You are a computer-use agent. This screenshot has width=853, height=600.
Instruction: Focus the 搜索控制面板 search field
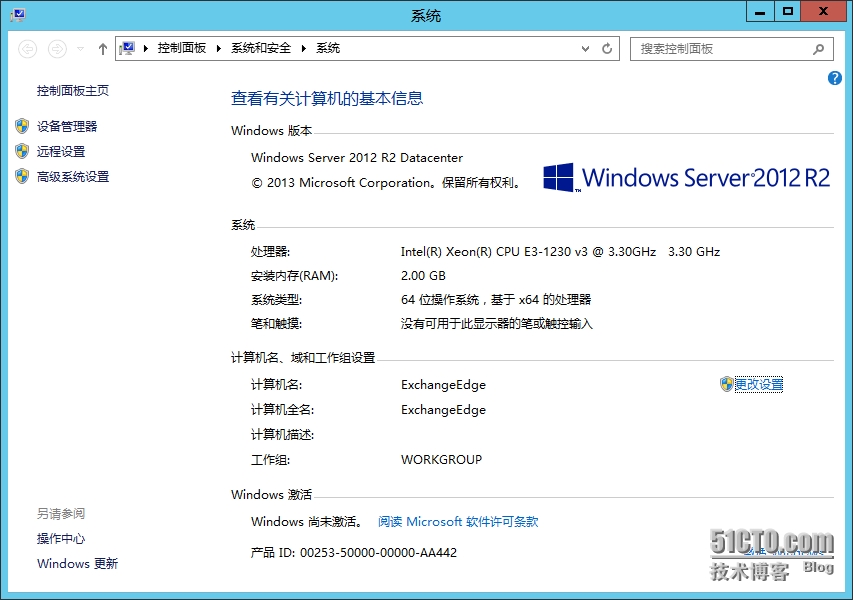pos(720,48)
